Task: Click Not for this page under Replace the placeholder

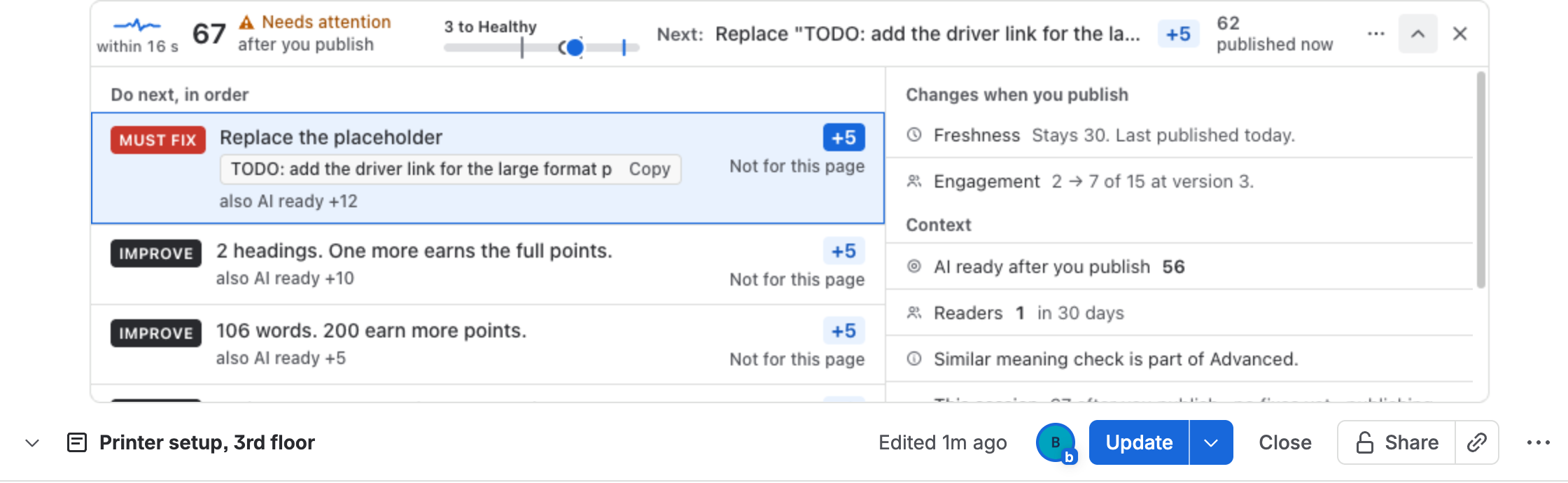Action: point(797,167)
